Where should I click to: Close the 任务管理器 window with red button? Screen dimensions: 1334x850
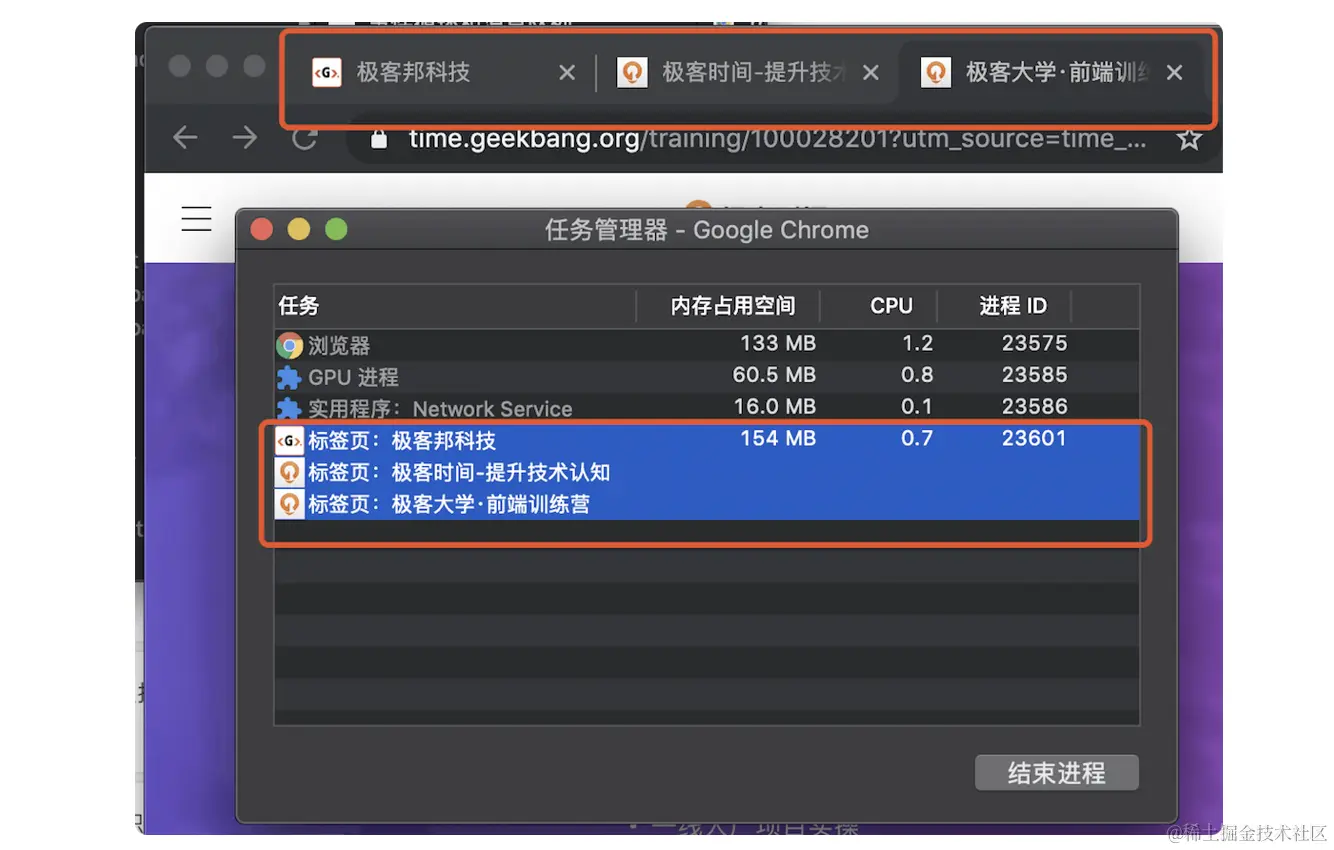tap(262, 230)
